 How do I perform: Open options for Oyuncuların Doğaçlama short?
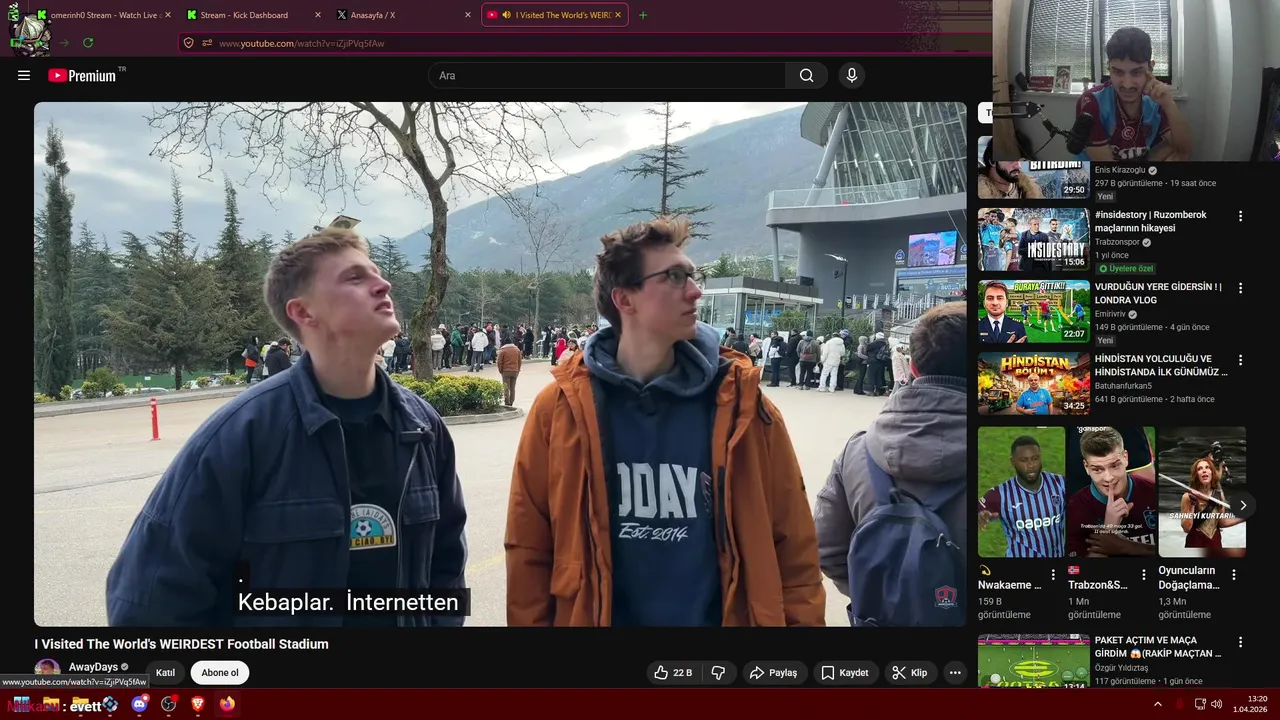coord(1234,575)
